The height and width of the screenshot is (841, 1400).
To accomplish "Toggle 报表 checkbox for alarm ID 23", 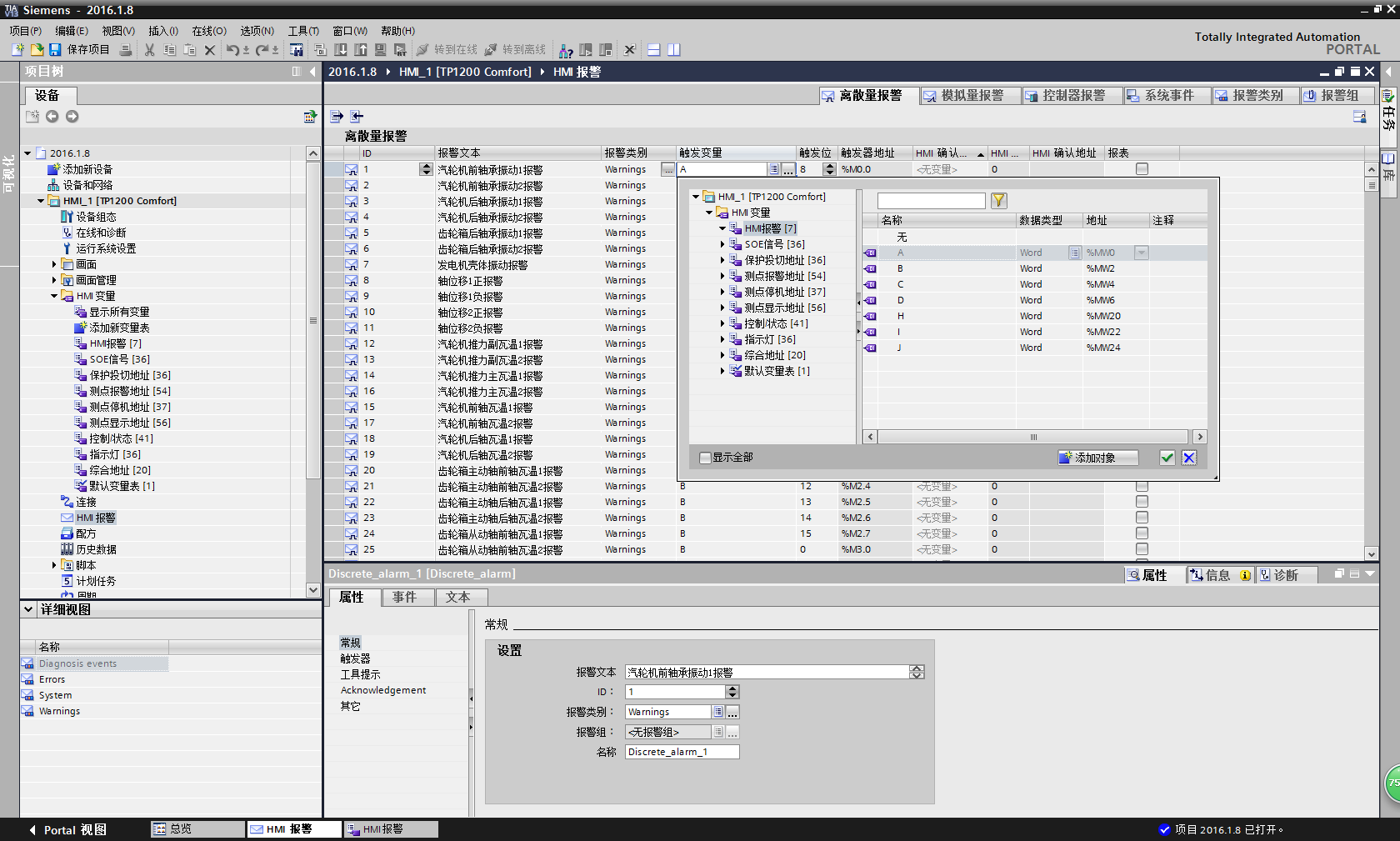I will (1142, 518).
